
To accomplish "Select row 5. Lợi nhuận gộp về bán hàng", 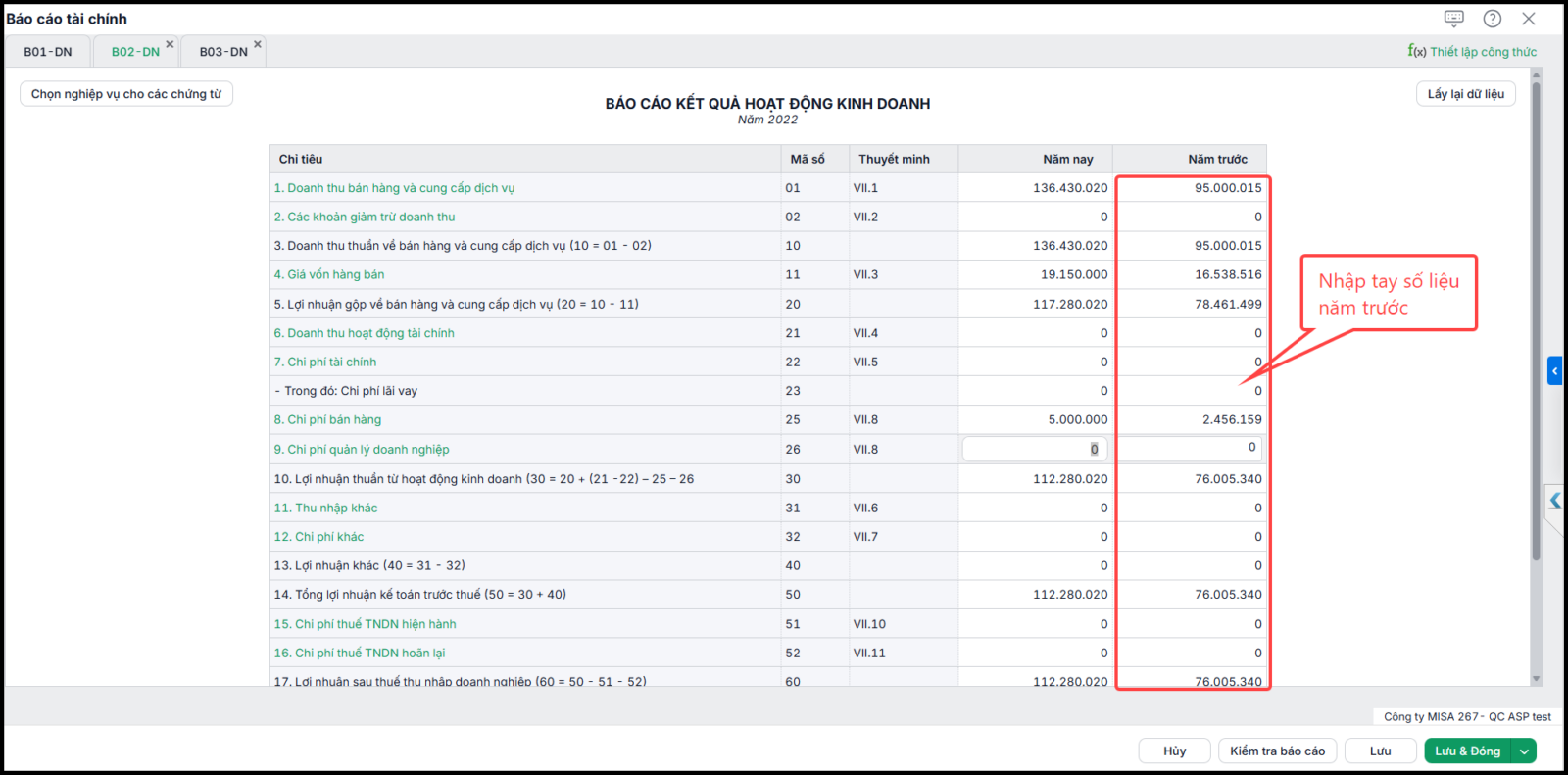I will 768,304.
